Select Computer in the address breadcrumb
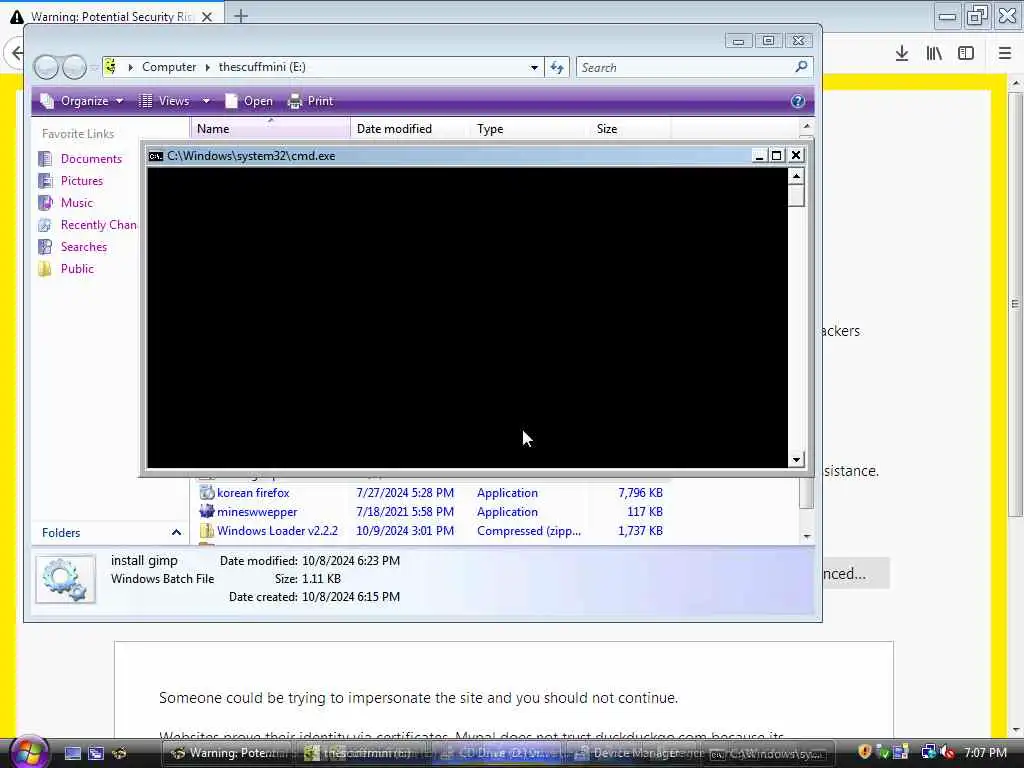Screen dimensions: 1024x768 click(x=168, y=67)
